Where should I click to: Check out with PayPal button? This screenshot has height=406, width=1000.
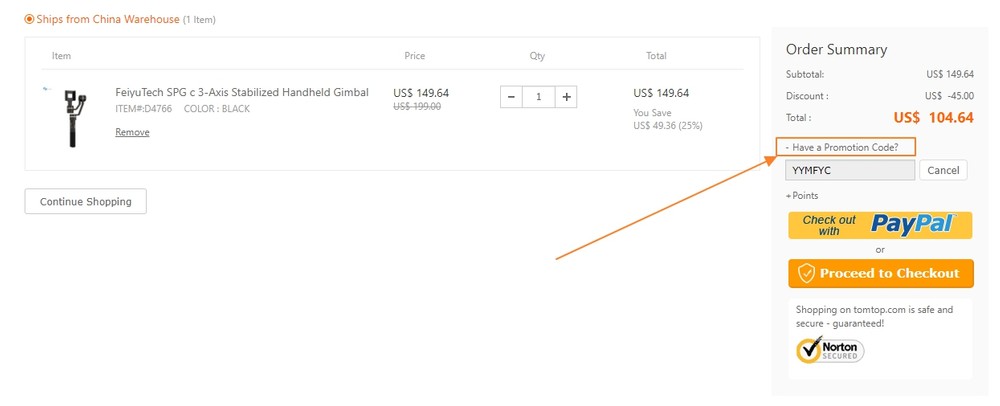point(880,226)
